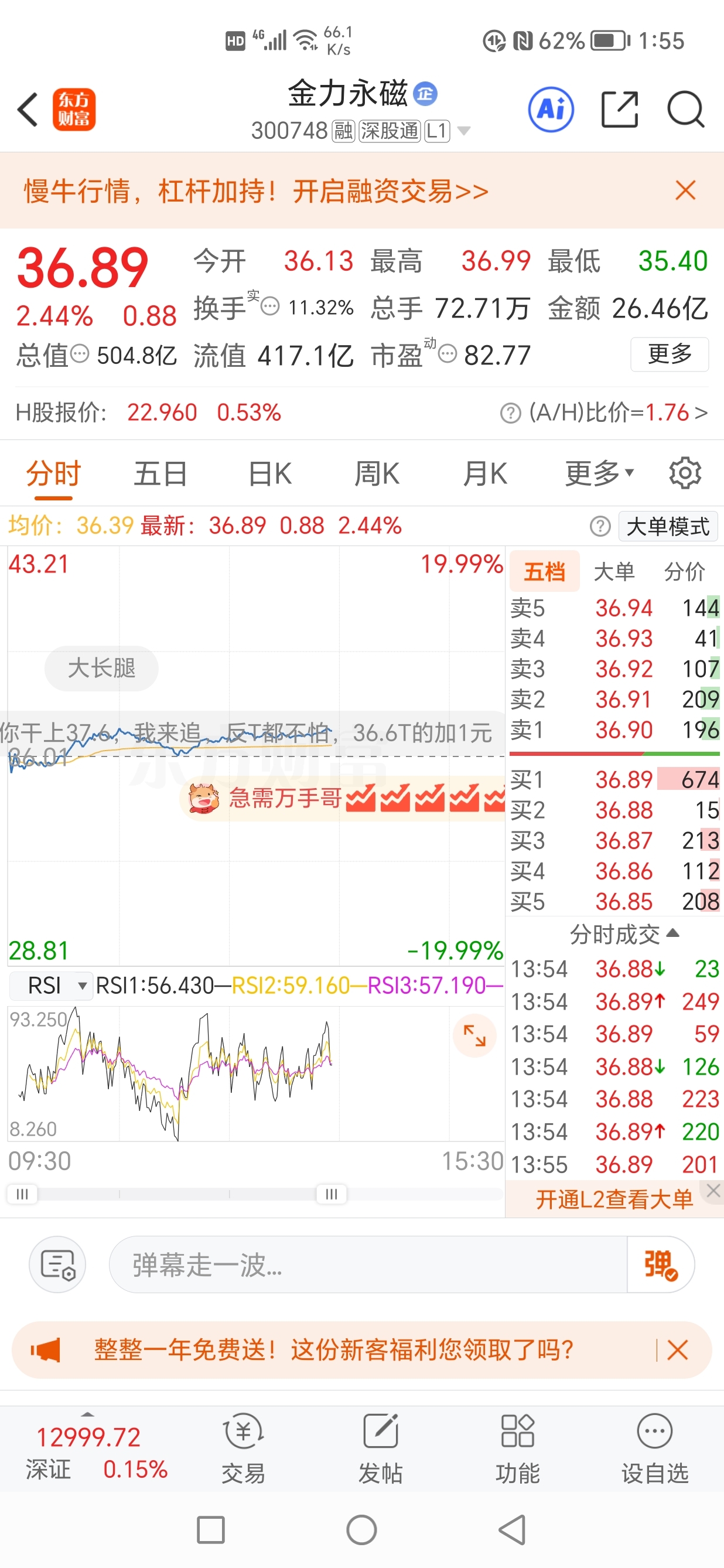724x1568 pixels.
Task: Open chart settings gear icon
Action: (685, 473)
